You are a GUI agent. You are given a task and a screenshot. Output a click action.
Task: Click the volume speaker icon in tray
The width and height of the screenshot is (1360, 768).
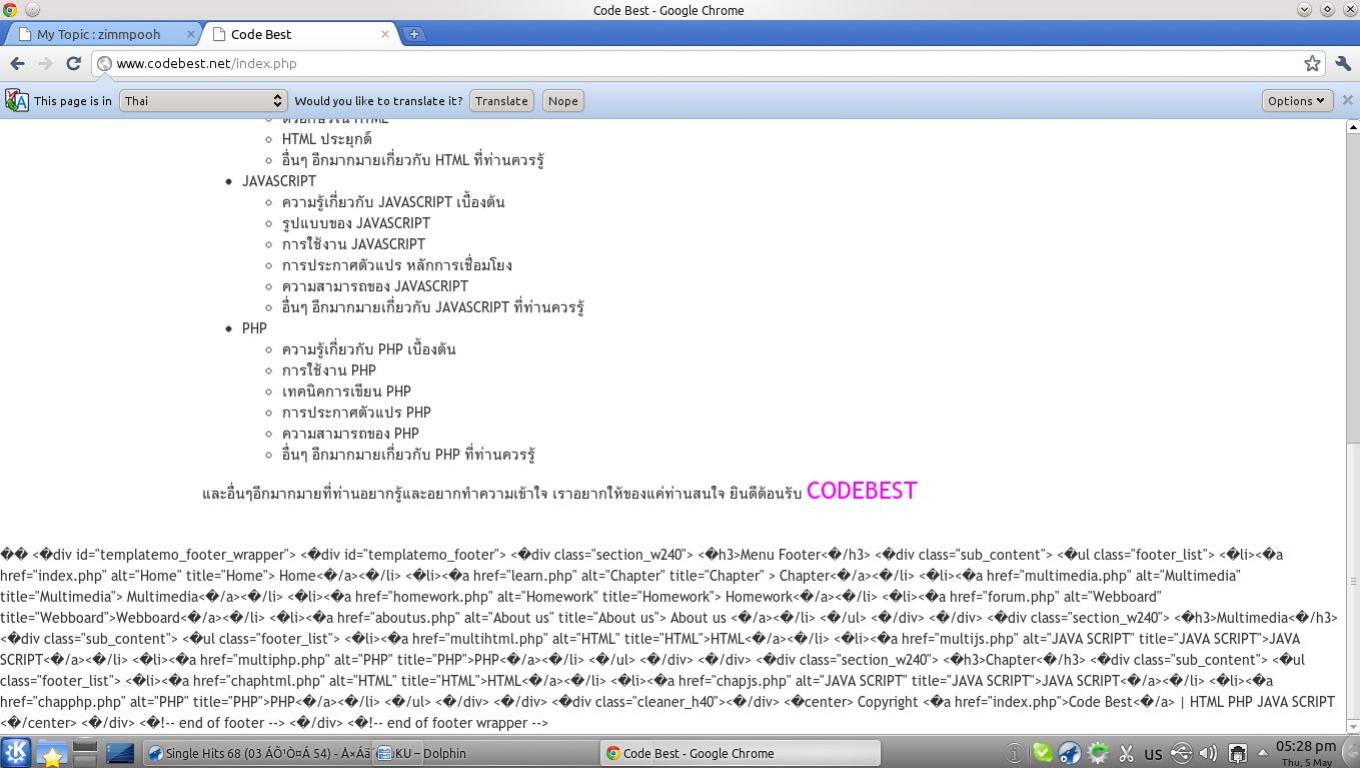click(x=1208, y=753)
